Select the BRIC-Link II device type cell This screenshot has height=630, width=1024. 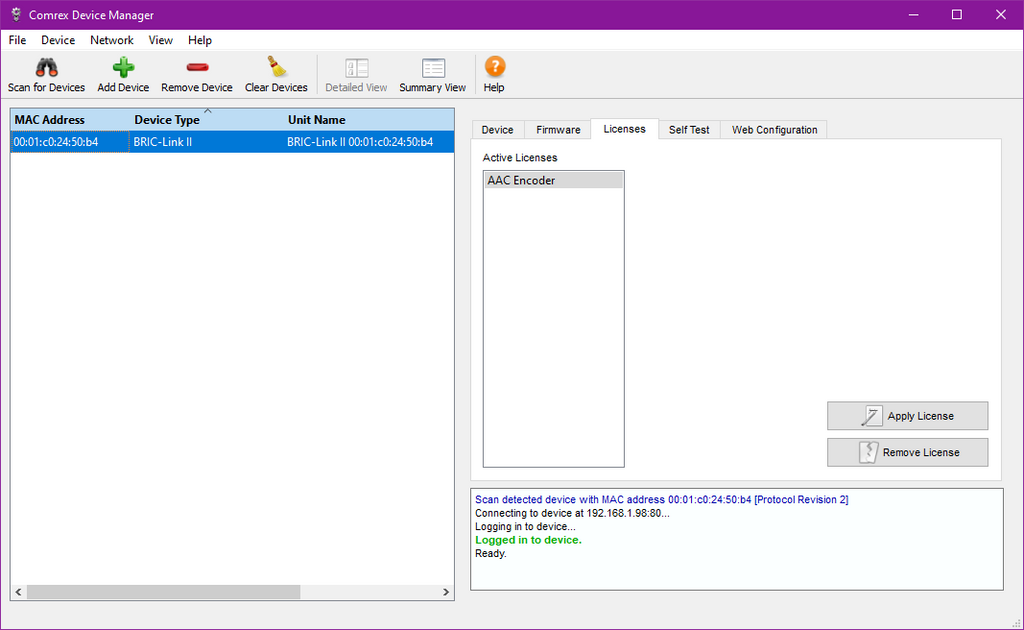(207, 142)
